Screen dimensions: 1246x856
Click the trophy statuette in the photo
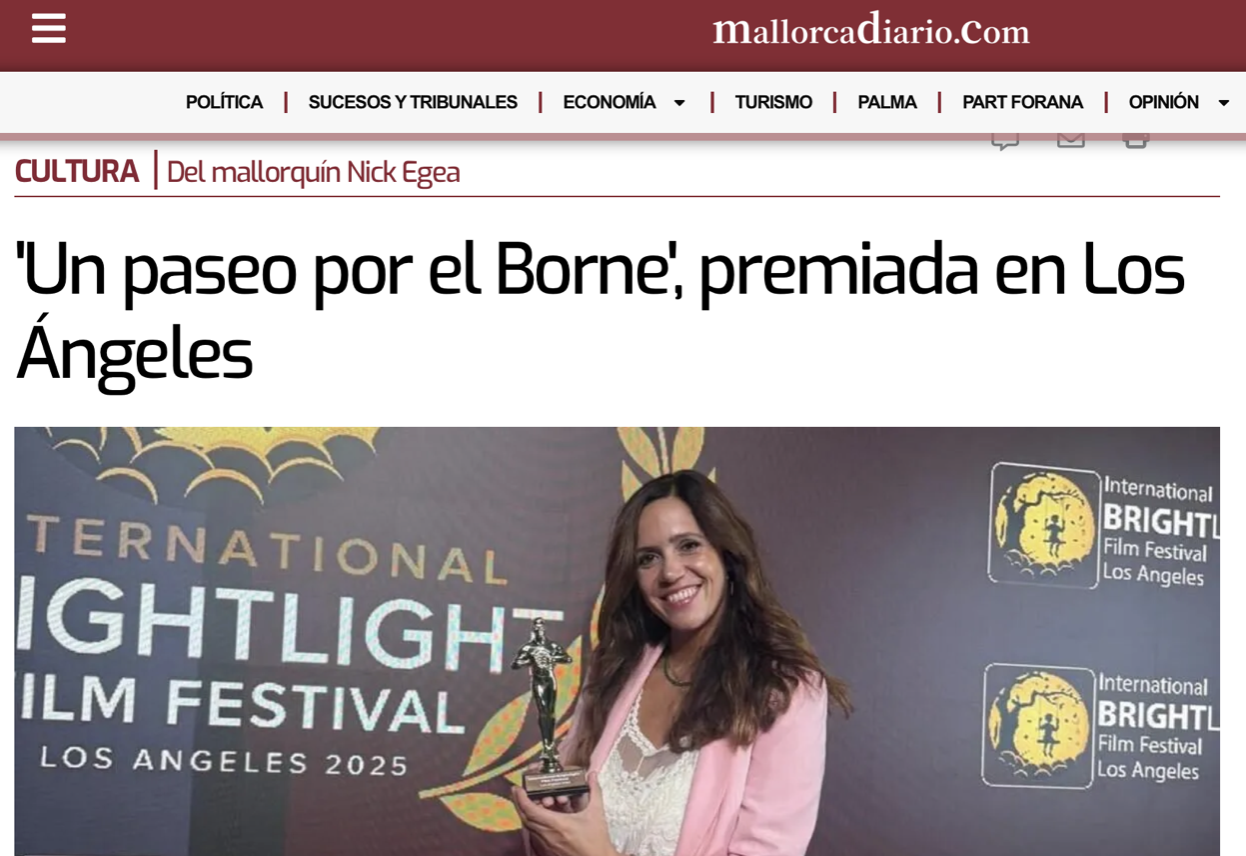click(546, 707)
